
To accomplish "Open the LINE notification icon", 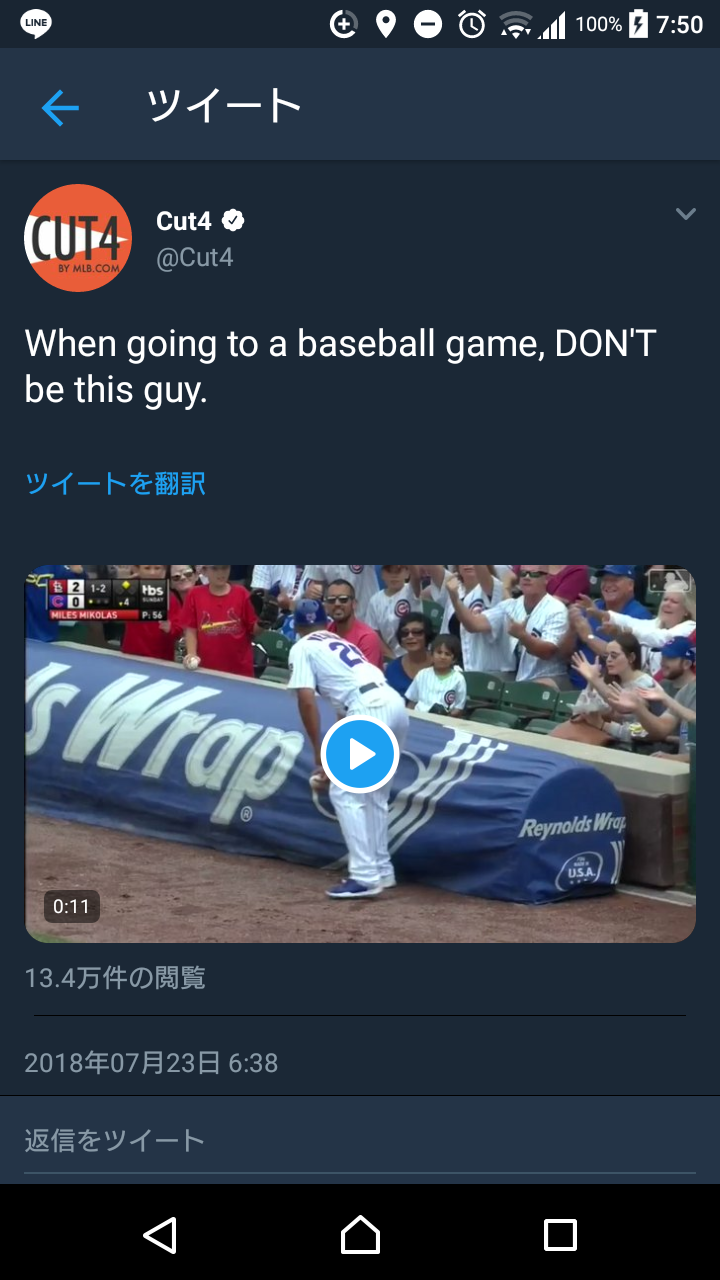I will [36, 24].
